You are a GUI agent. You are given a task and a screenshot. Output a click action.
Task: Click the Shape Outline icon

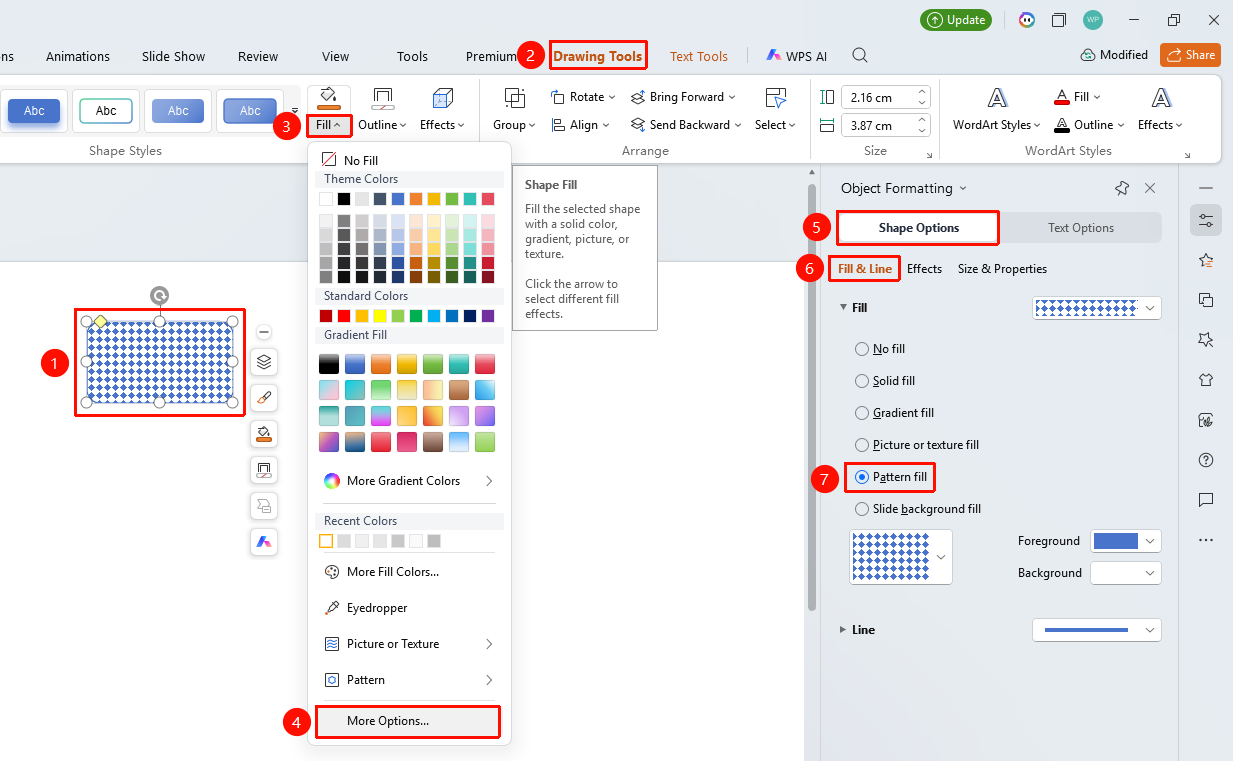pos(382,98)
